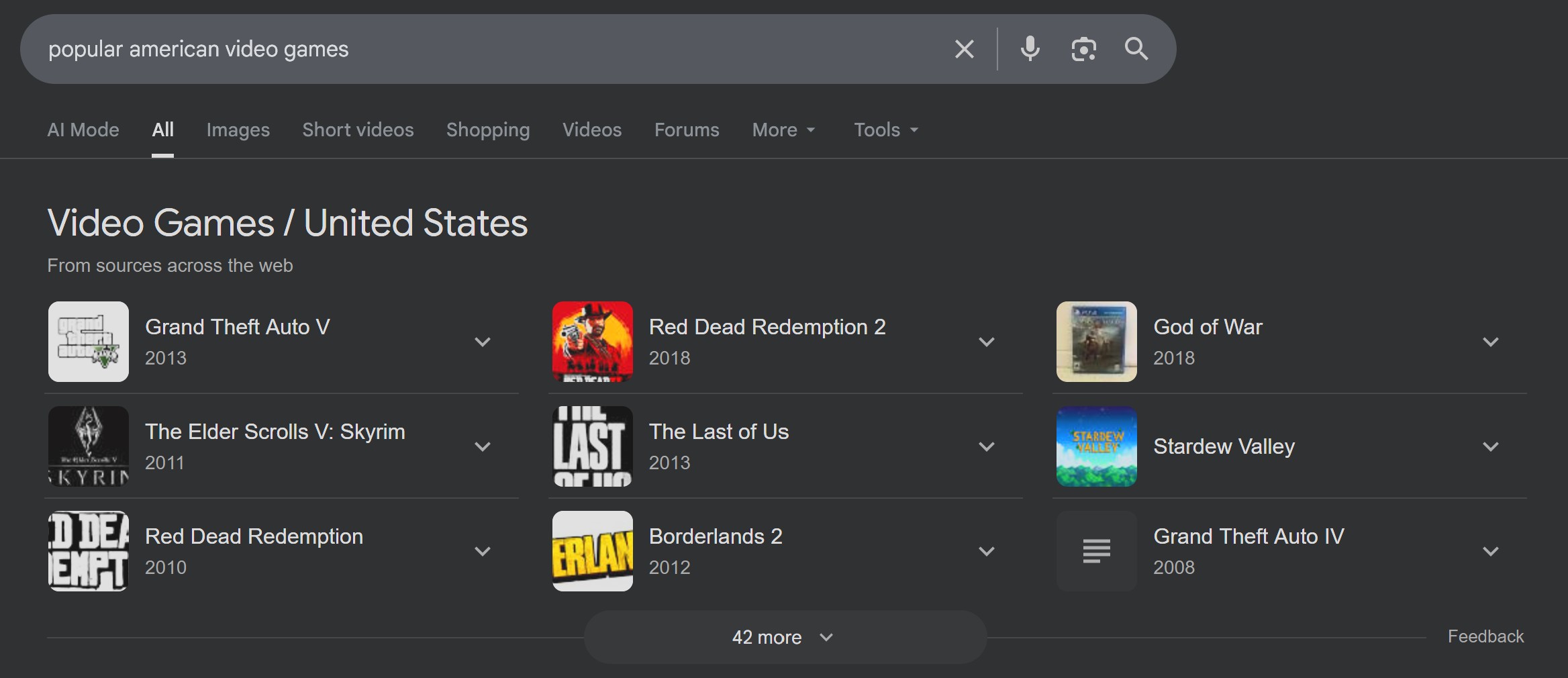The height and width of the screenshot is (678, 1568).
Task: Submit search with the magnifying glass icon
Action: pyautogui.click(x=1136, y=49)
